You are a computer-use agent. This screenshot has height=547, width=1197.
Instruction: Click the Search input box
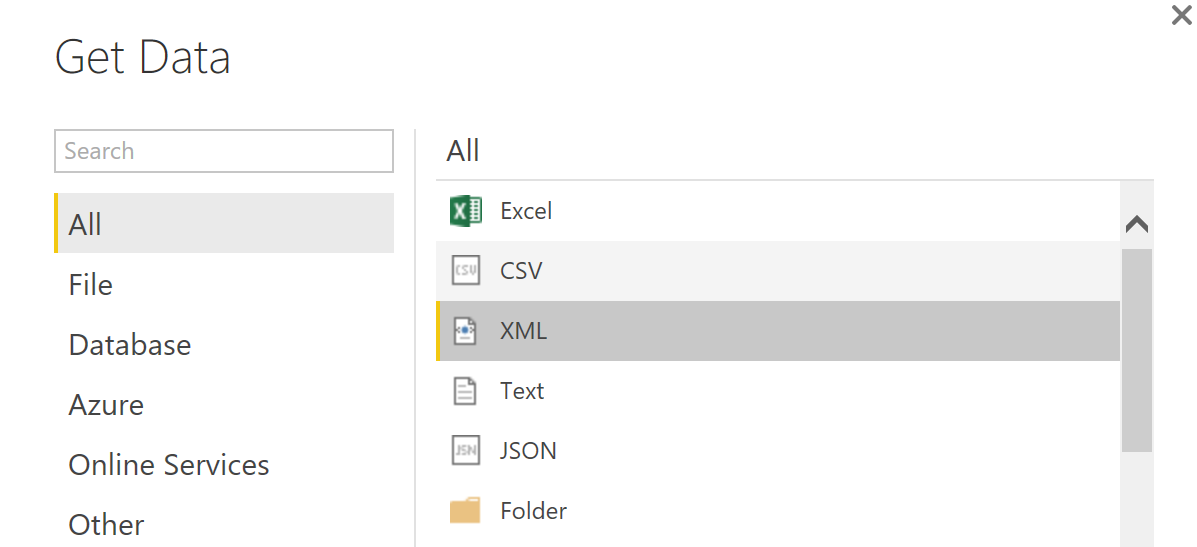click(224, 151)
